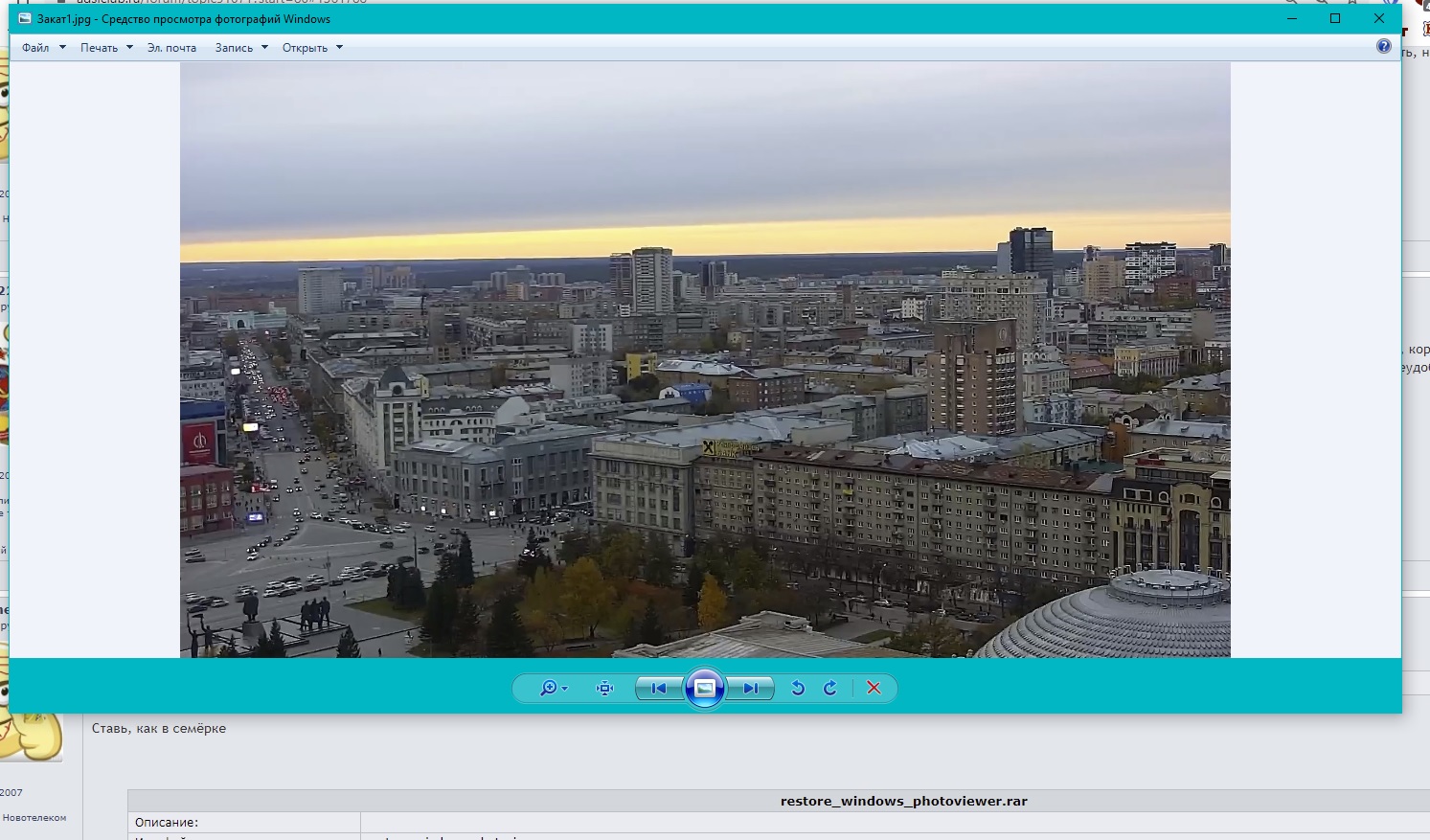Screen dimensions: 1430x840
Task: Click Новотелеком text in forum sidebar
Action: [34, 817]
